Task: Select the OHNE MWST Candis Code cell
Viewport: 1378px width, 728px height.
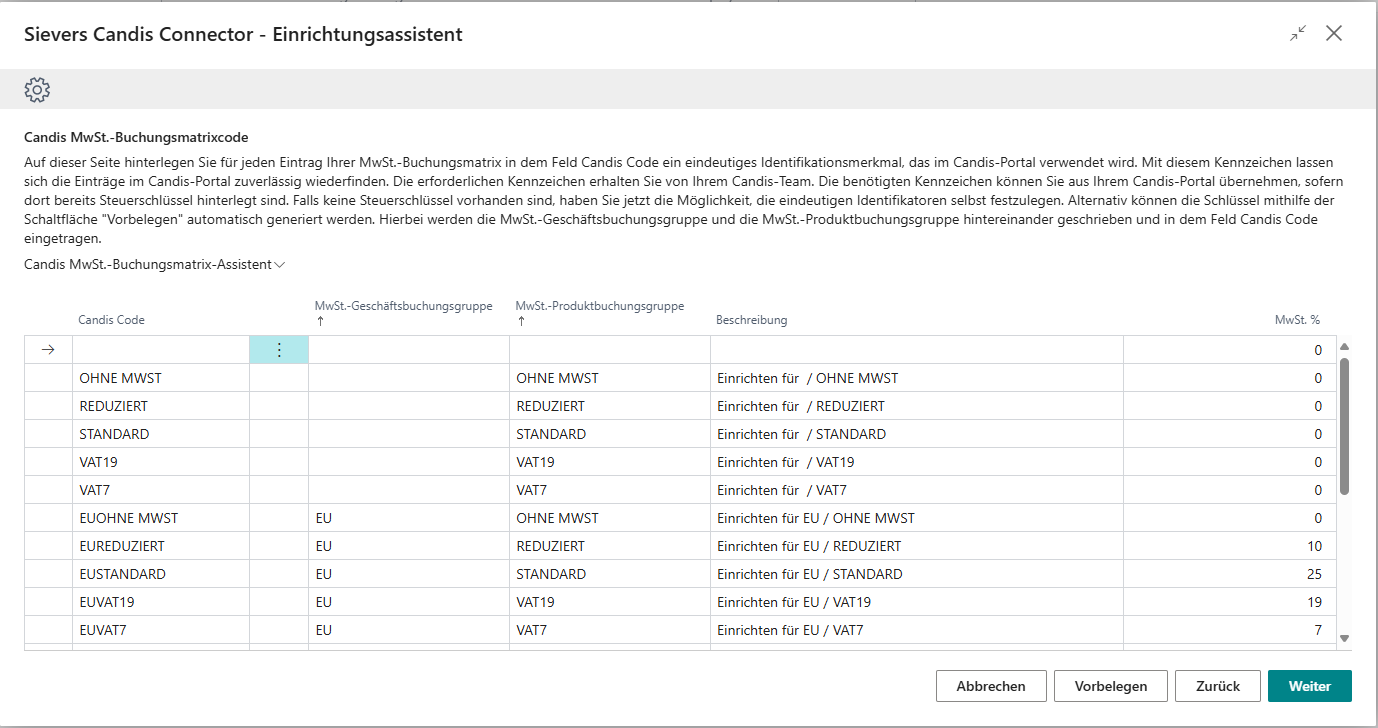Action: pos(160,378)
